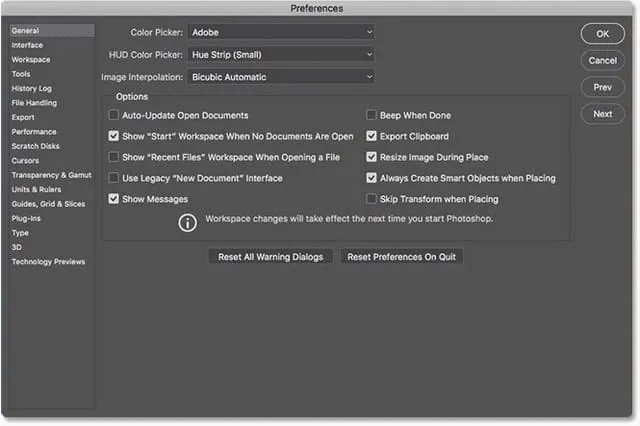The width and height of the screenshot is (640, 426).
Task: Cancel the Preferences dialog
Action: [x=602, y=60]
